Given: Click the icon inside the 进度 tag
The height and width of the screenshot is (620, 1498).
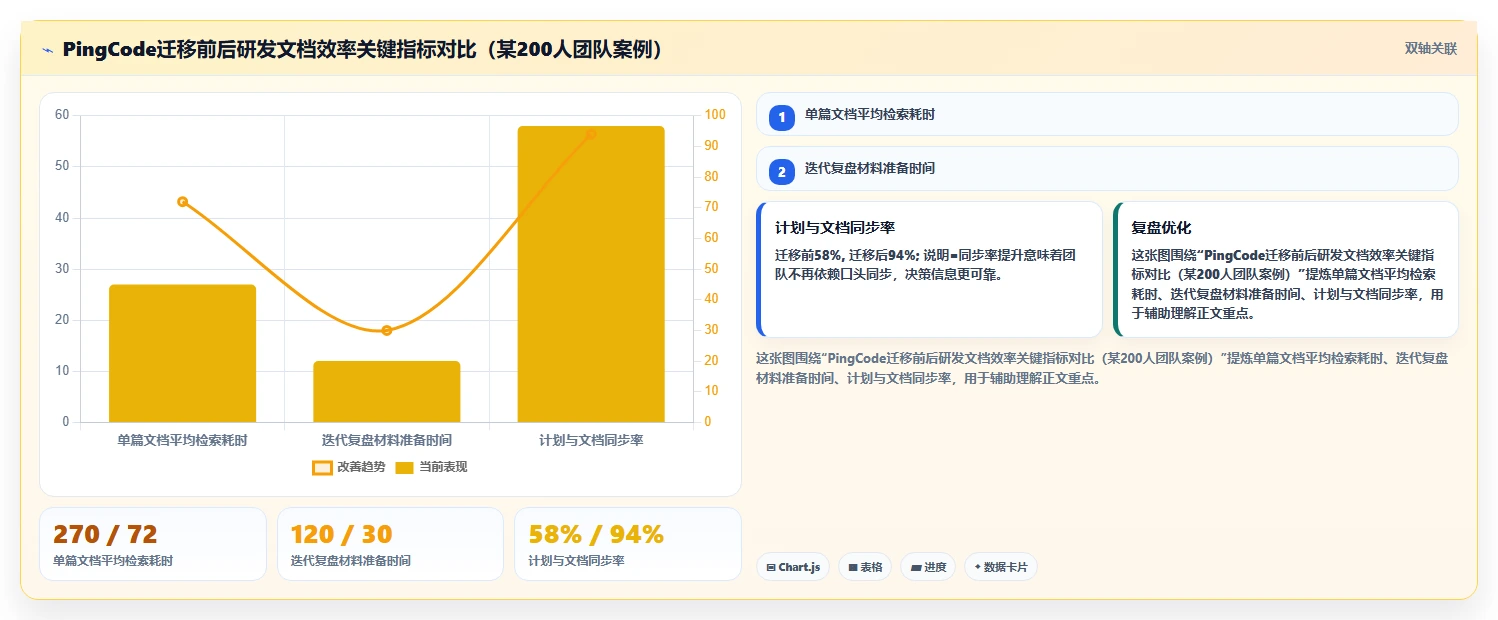Looking at the screenshot, I should coord(915,568).
